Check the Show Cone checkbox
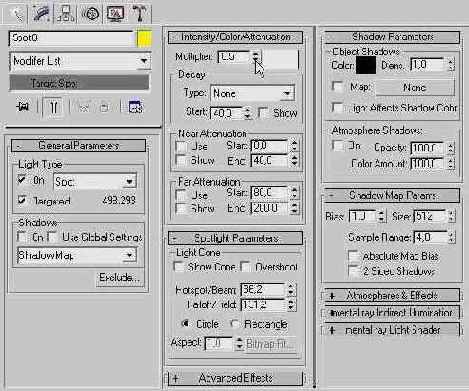469x391 pixels. (178, 267)
